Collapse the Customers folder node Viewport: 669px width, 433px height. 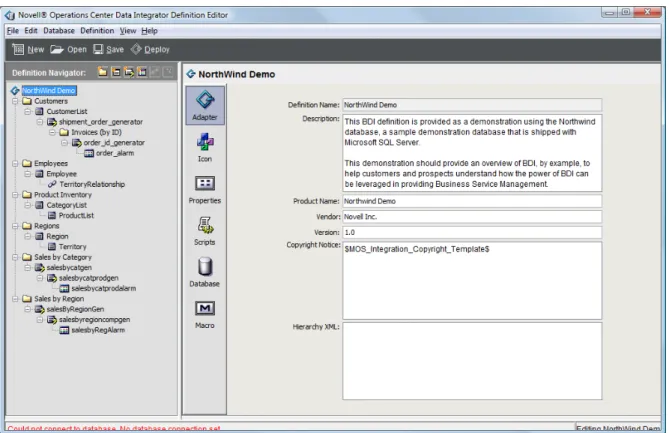click(15, 101)
